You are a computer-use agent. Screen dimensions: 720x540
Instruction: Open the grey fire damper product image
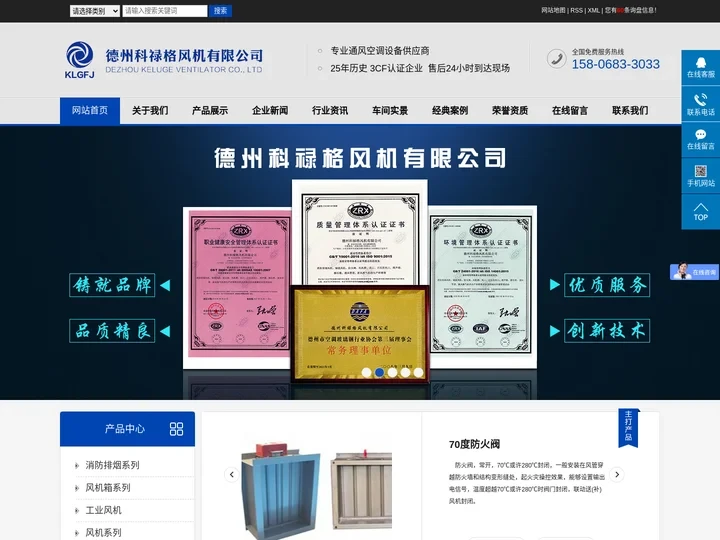point(361,490)
